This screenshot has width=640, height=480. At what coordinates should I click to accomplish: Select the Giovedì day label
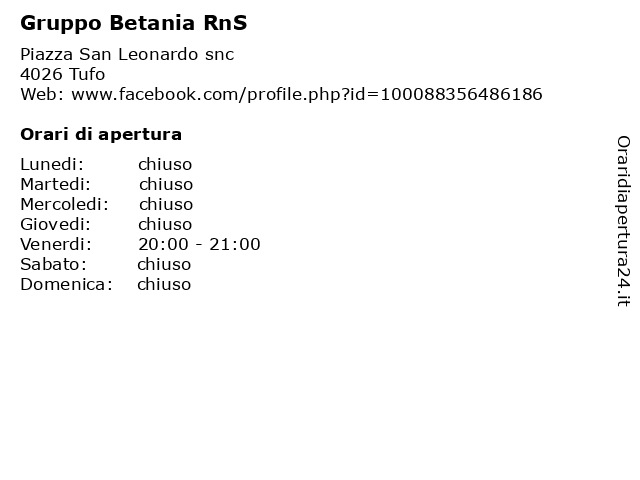pyautogui.click(x=56, y=224)
